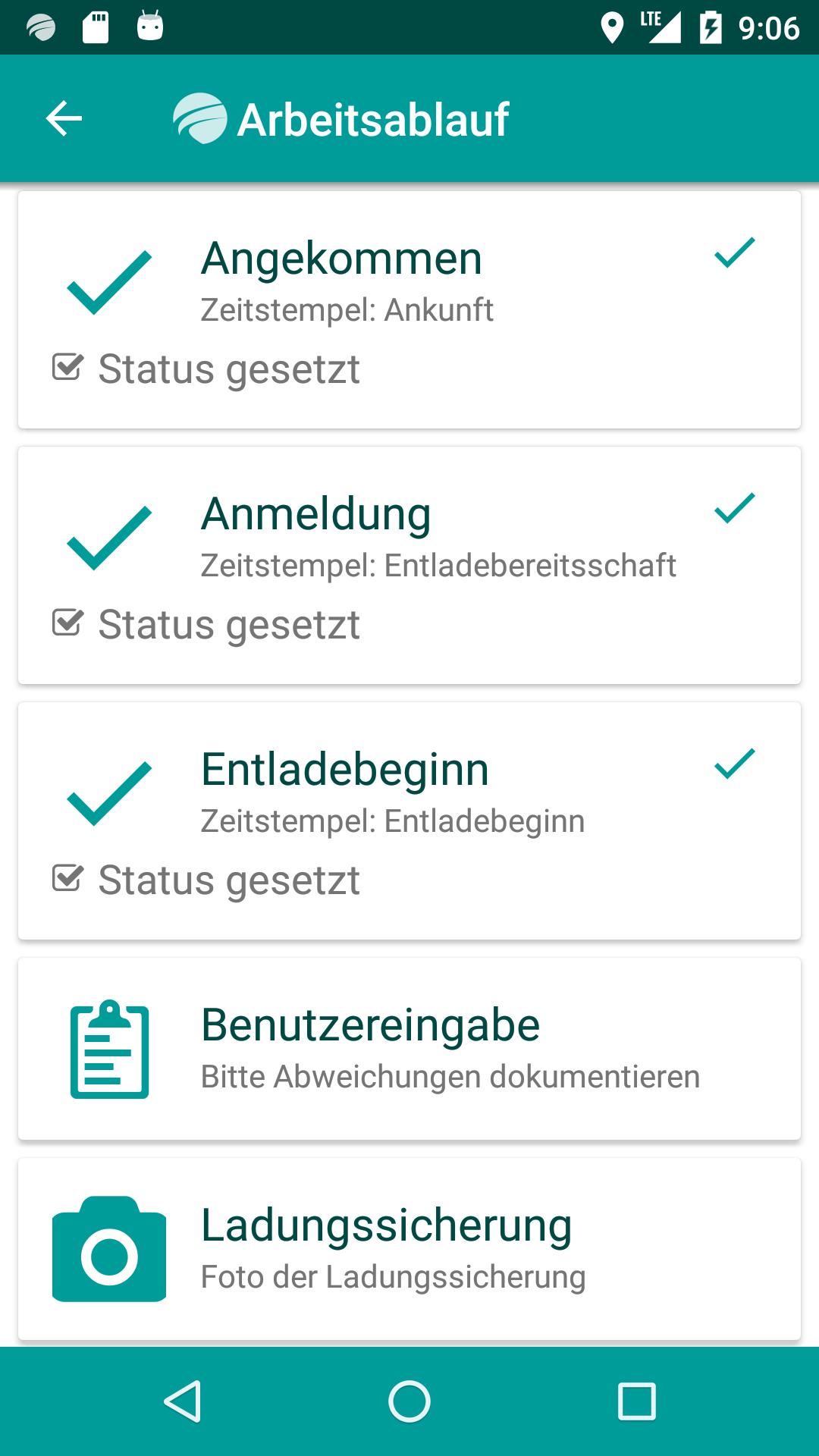The height and width of the screenshot is (1456, 819).
Task: Open the Ladungssicherung step title
Action: tap(386, 1226)
